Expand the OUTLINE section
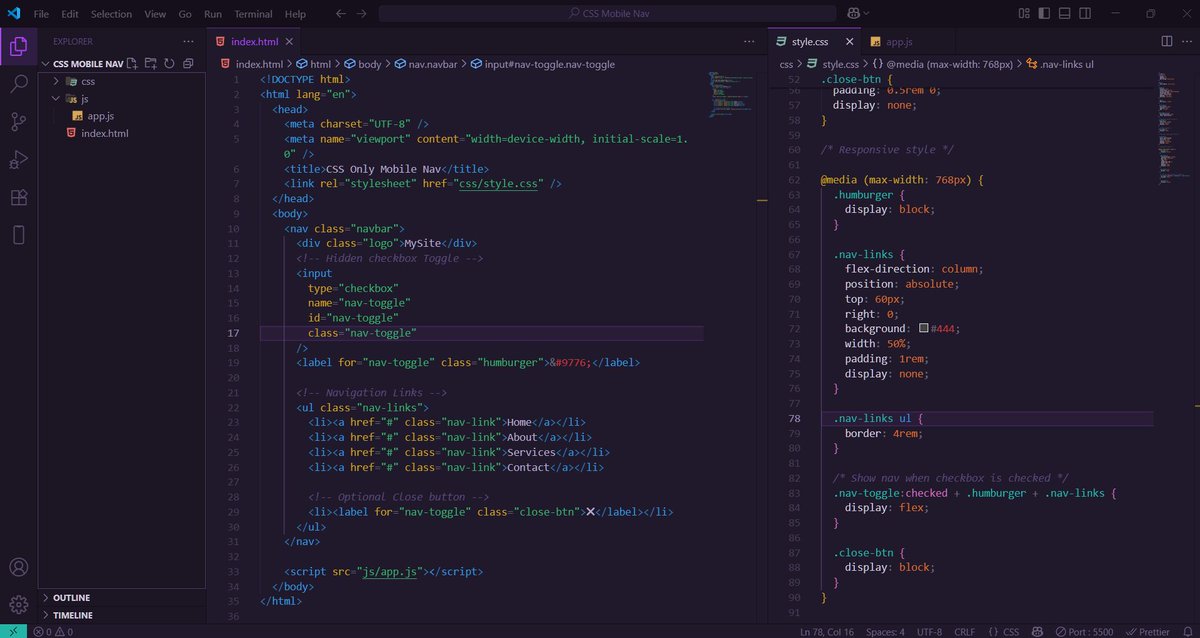The image size is (1200, 638). tap(122, 598)
